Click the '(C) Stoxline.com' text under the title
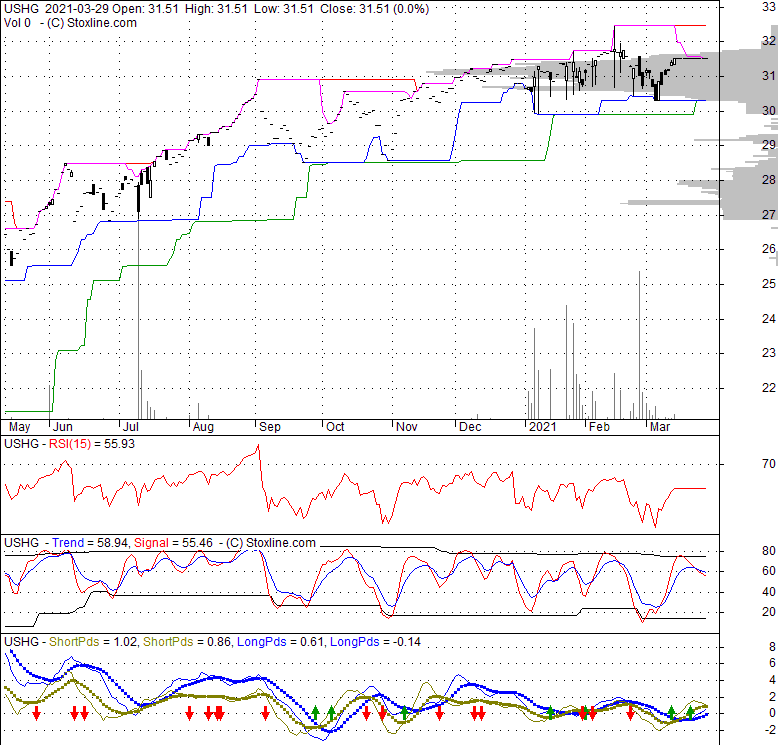The image size is (780, 745). pos(92,23)
